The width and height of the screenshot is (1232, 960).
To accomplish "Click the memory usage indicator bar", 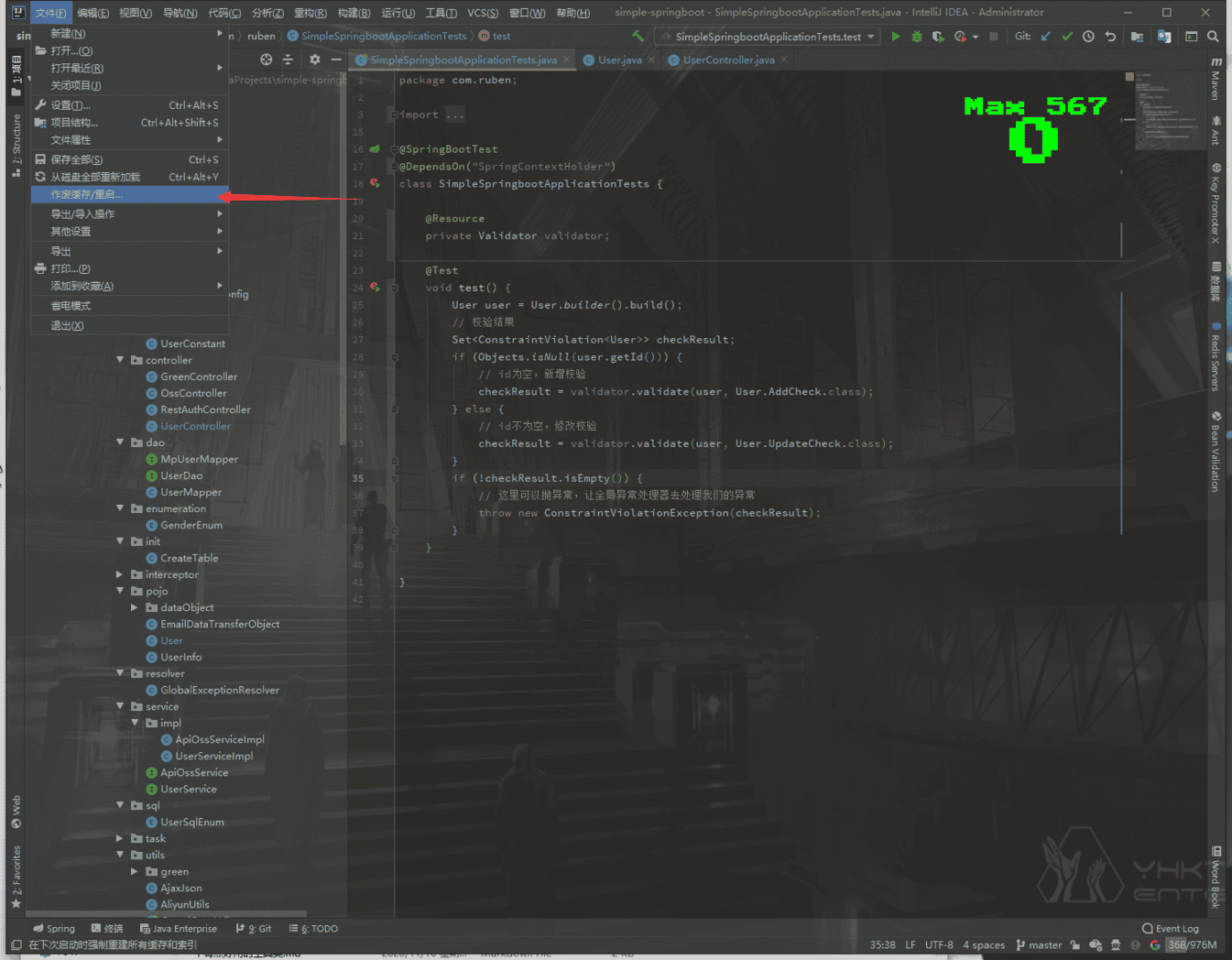I will (x=1192, y=944).
